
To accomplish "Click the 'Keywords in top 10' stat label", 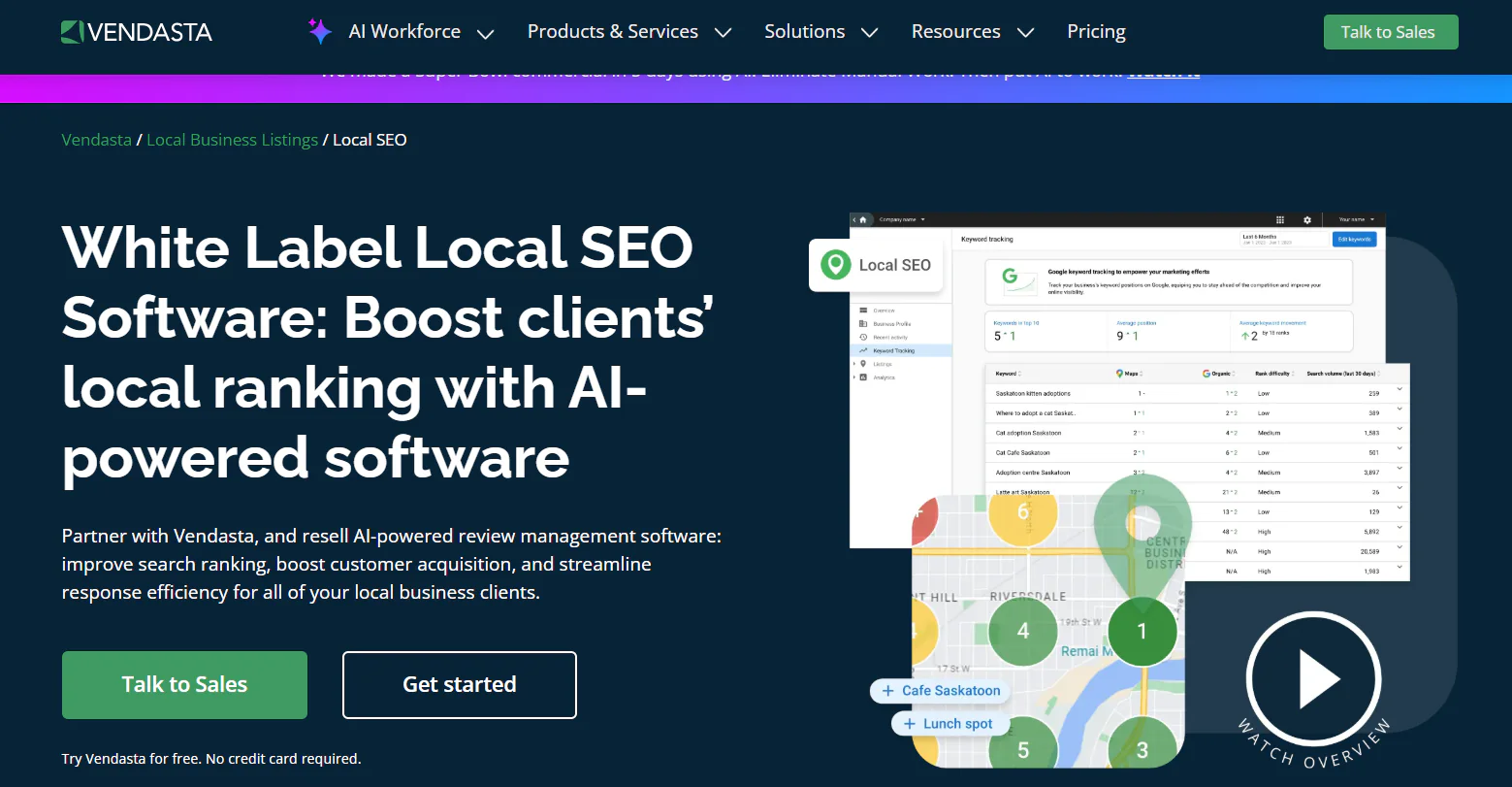I will click(x=1016, y=323).
